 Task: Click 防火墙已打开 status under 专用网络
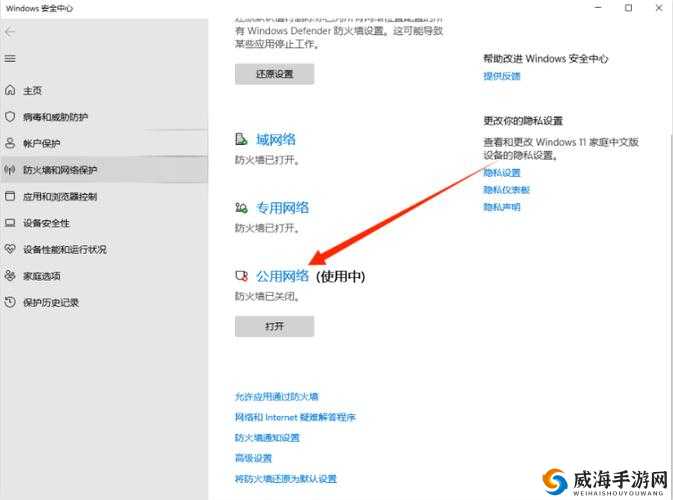coord(267,228)
